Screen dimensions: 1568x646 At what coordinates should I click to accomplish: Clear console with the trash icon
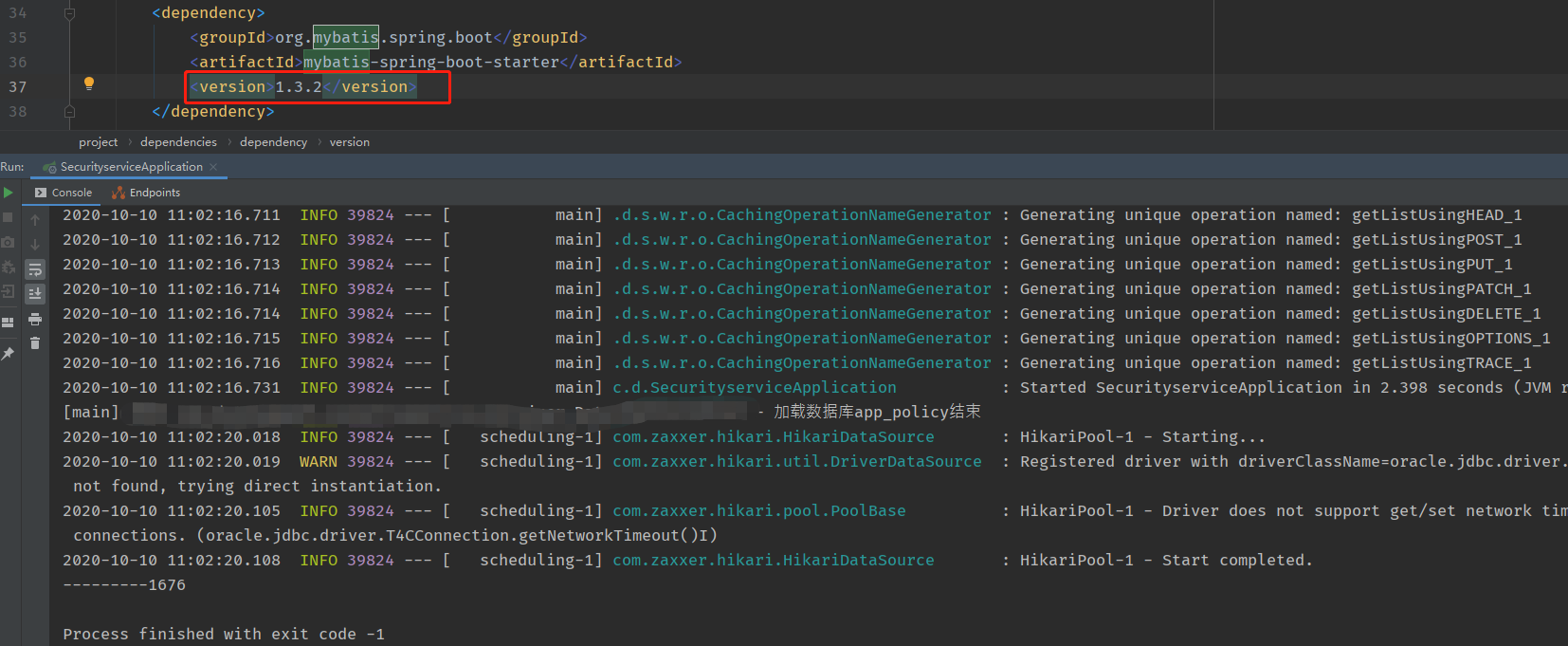[x=35, y=343]
